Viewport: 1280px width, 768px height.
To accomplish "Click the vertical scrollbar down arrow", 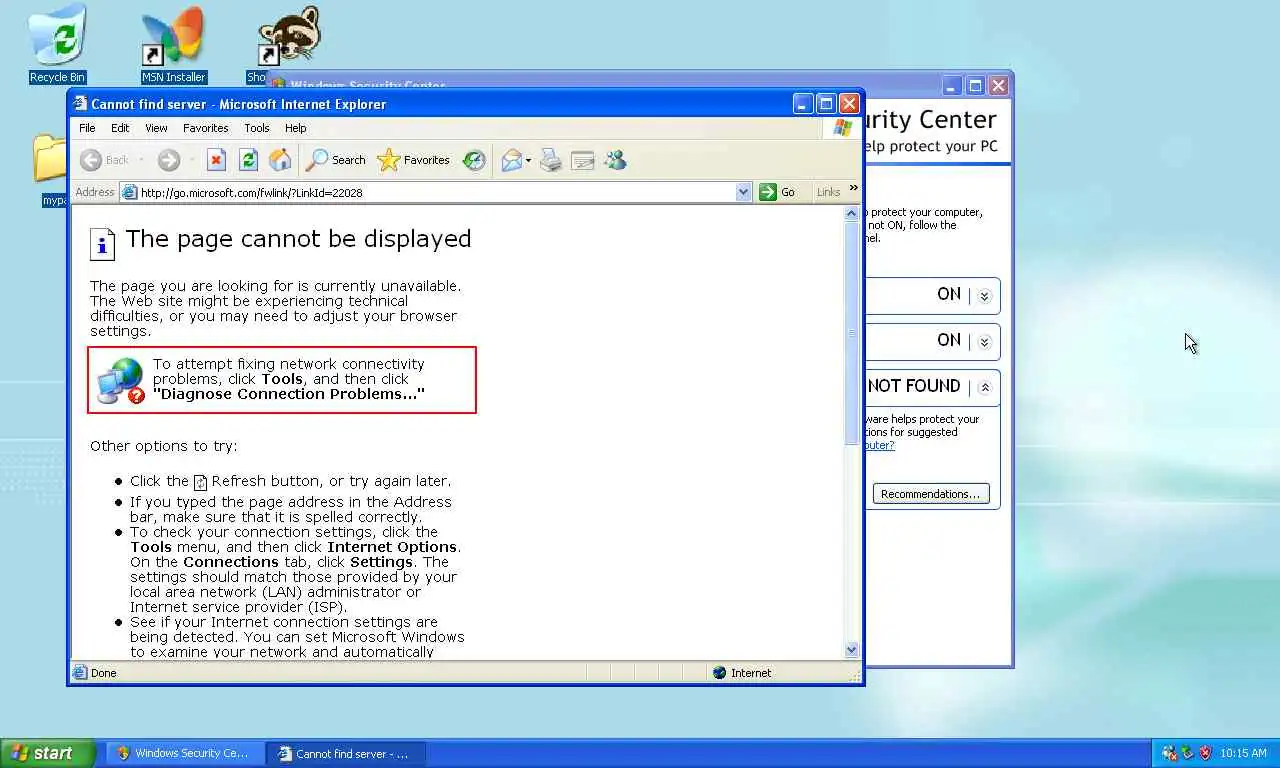I will click(x=852, y=650).
